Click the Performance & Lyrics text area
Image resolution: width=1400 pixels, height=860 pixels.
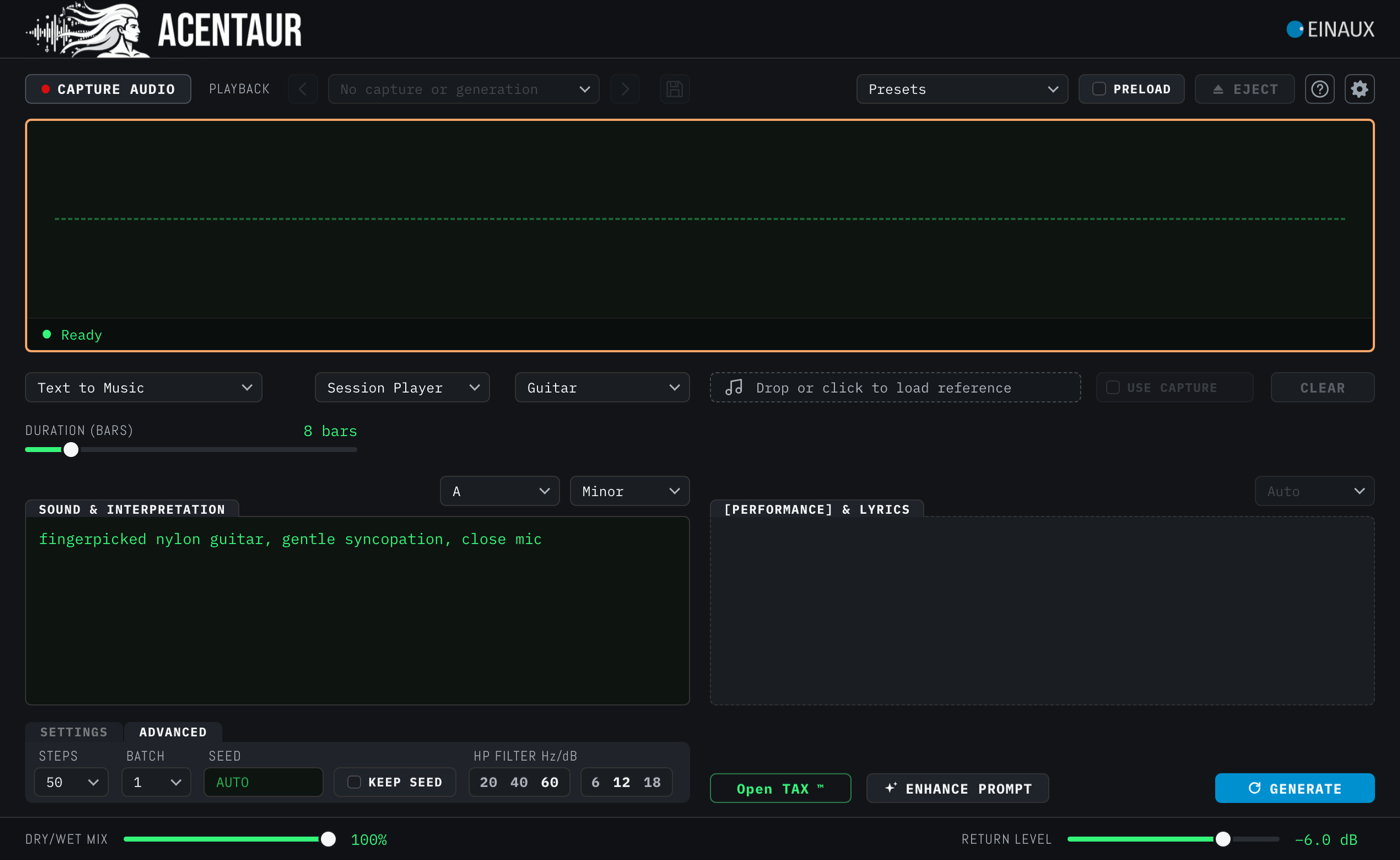tap(1042, 610)
